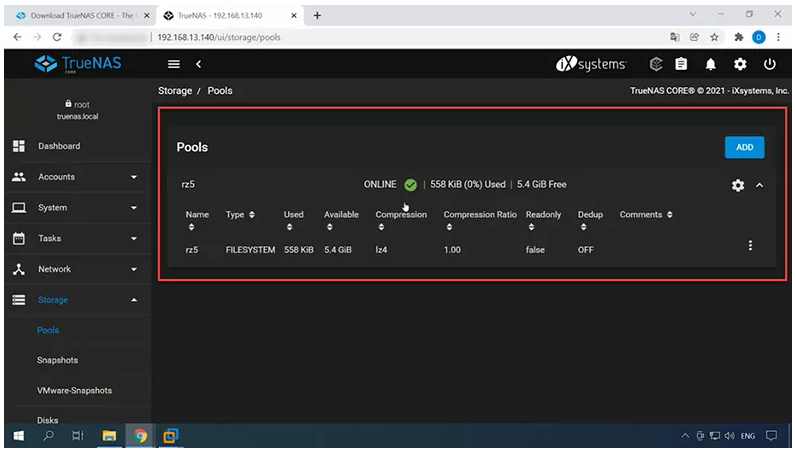Collapse the Storage menu
796x455 pixels.
(x=78, y=300)
